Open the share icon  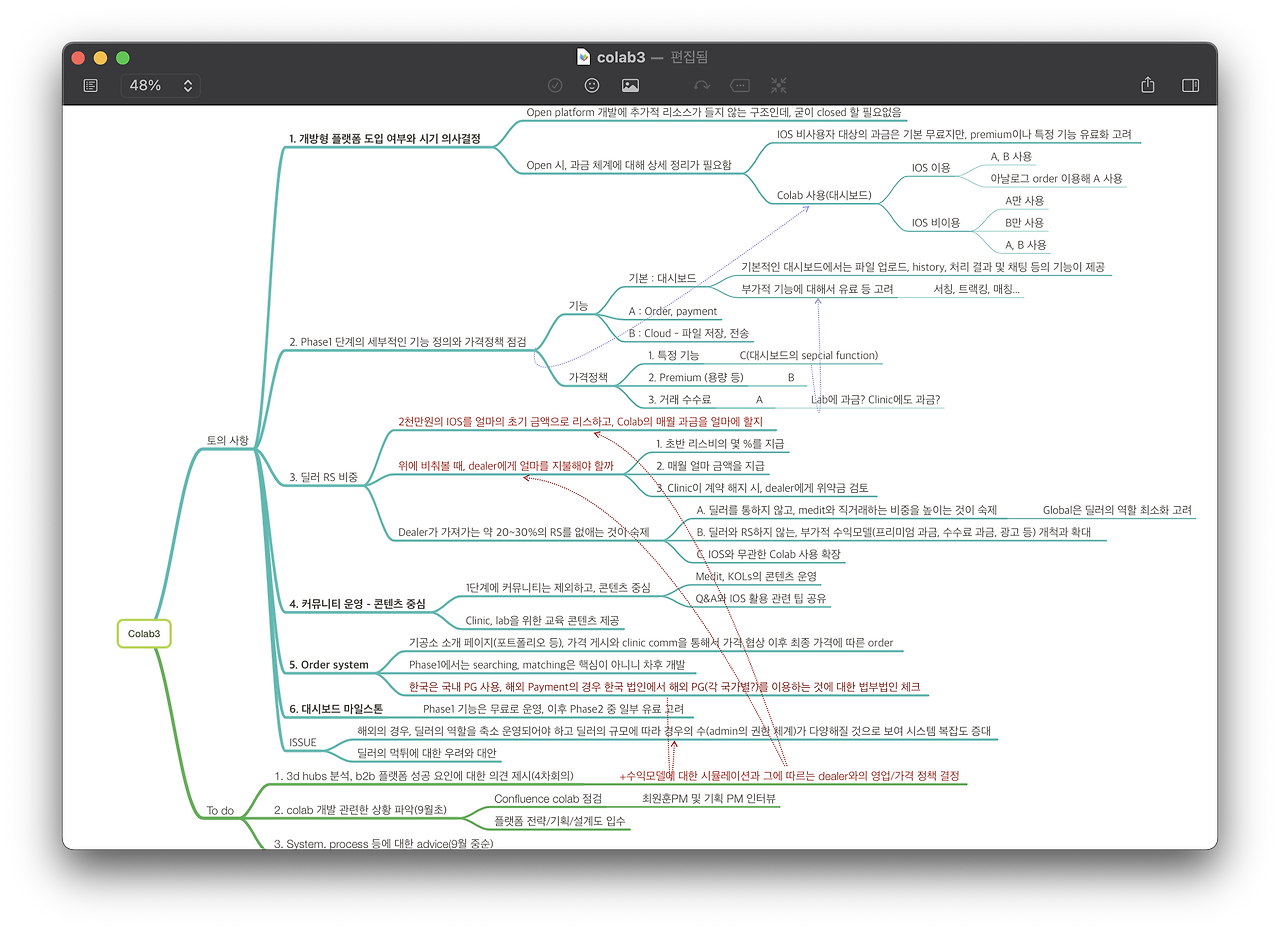pyautogui.click(x=1148, y=85)
